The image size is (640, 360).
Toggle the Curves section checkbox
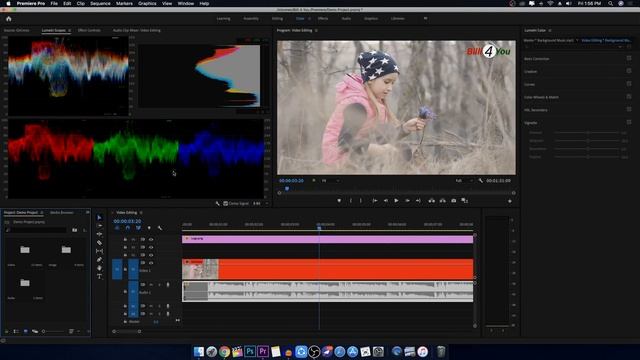(629, 84)
